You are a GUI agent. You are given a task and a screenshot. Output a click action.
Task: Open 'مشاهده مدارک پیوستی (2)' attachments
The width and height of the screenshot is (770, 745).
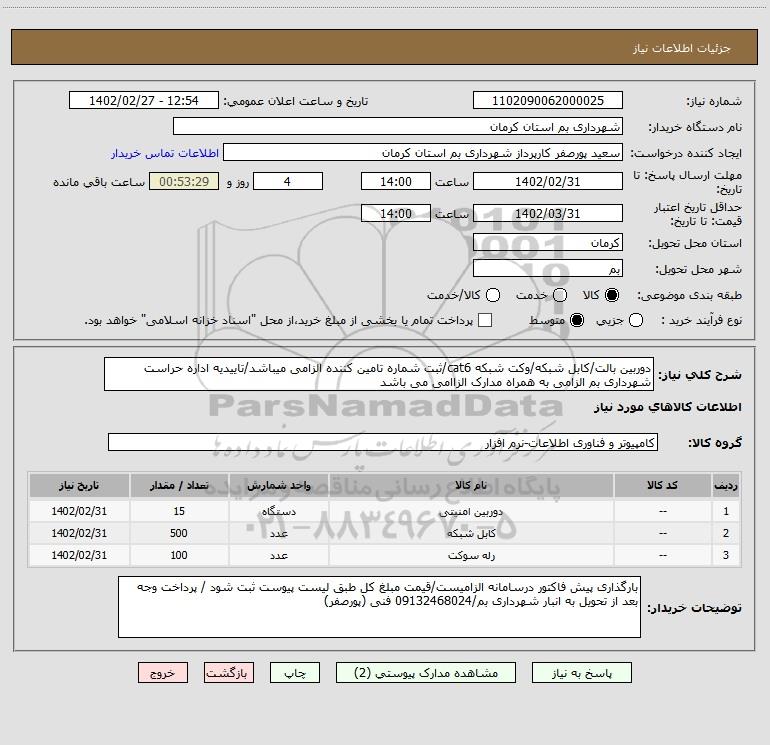(426, 673)
